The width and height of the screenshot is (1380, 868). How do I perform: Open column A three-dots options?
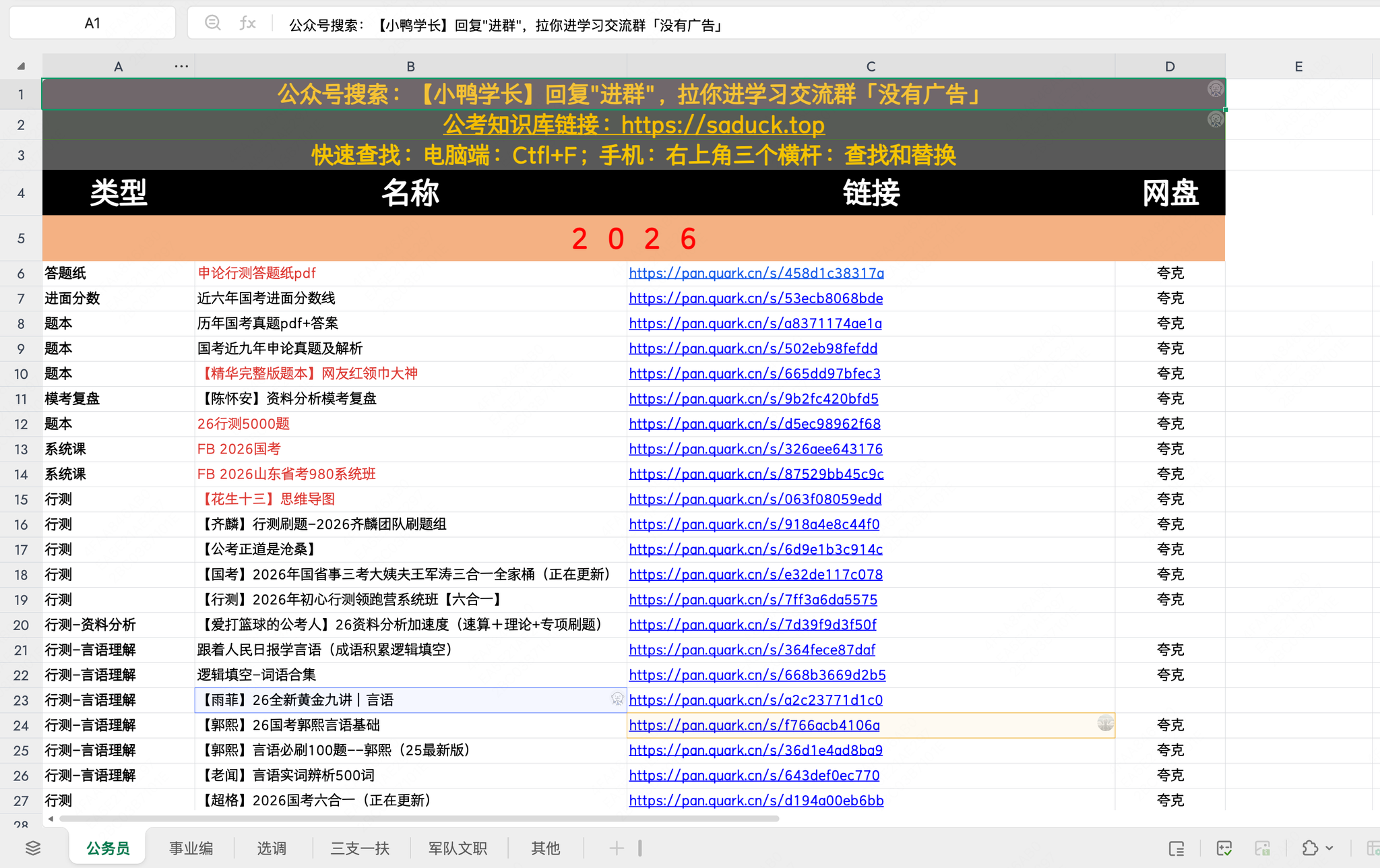point(181,66)
